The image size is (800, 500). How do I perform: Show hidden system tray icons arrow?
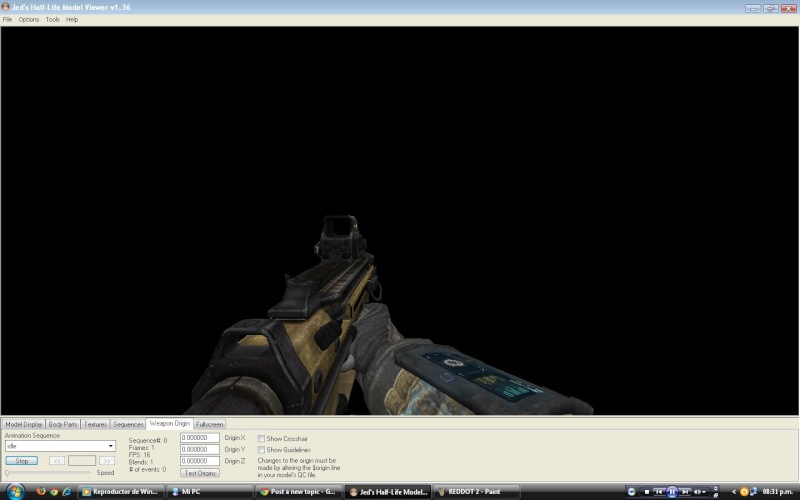pos(734,492)
